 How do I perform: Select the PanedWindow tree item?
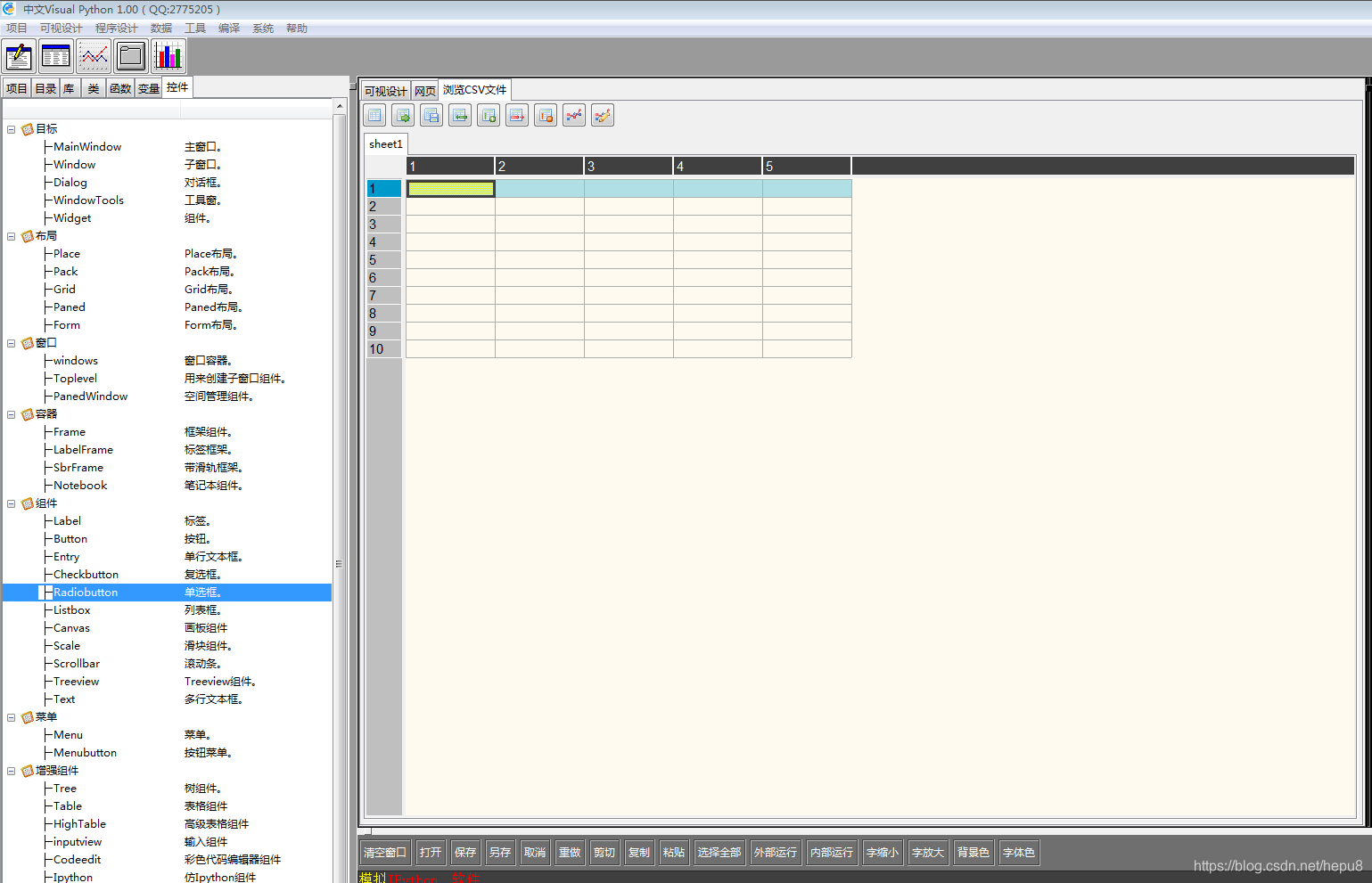(x=90, y=397)
